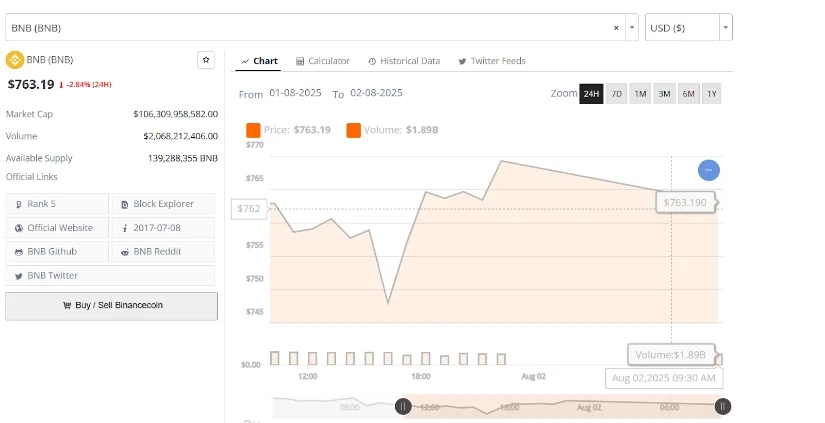
Task: Open the USD ($) currency dropdown
Action: 689,27
